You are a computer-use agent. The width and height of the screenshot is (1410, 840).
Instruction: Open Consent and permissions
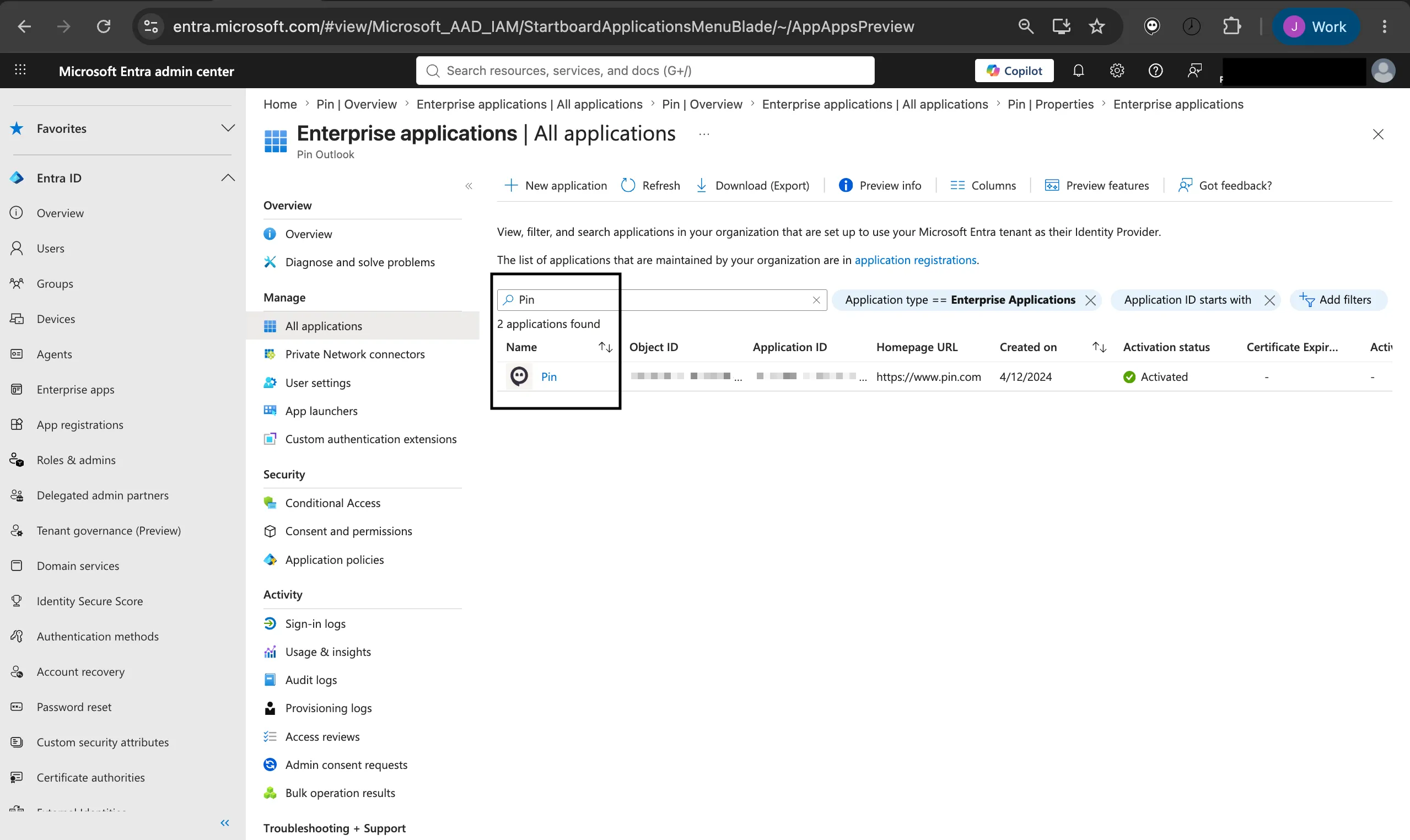coord(349,531)
